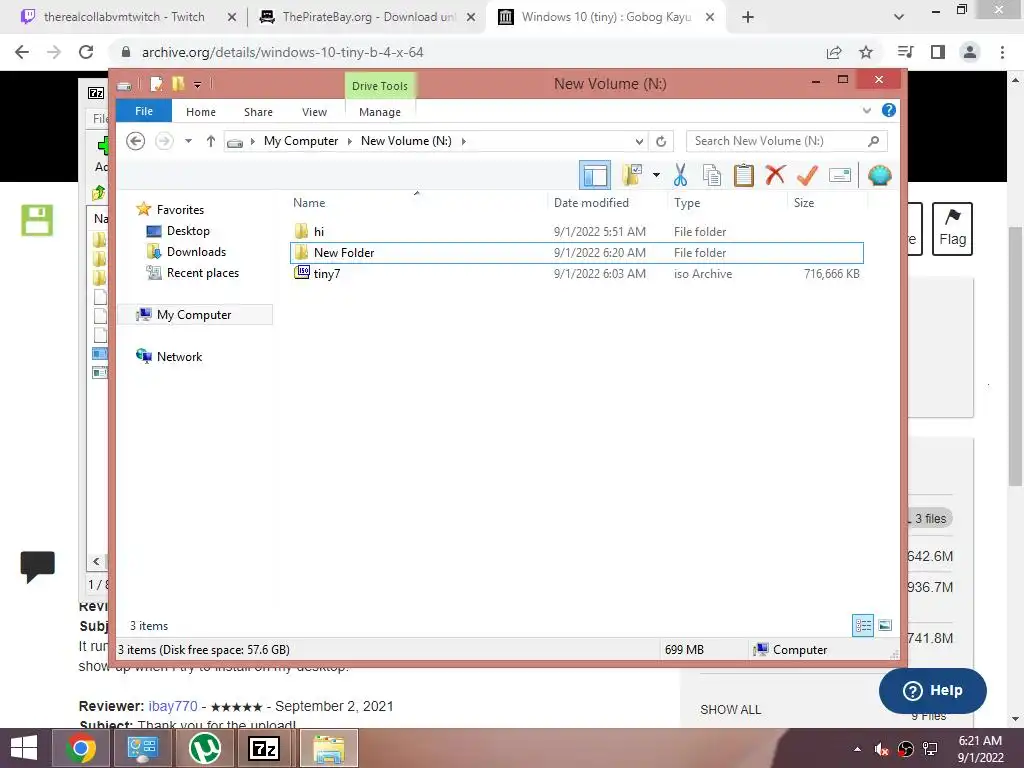Switch to the Manage ribbon tab
The image size is (1024, 768).
379,112
